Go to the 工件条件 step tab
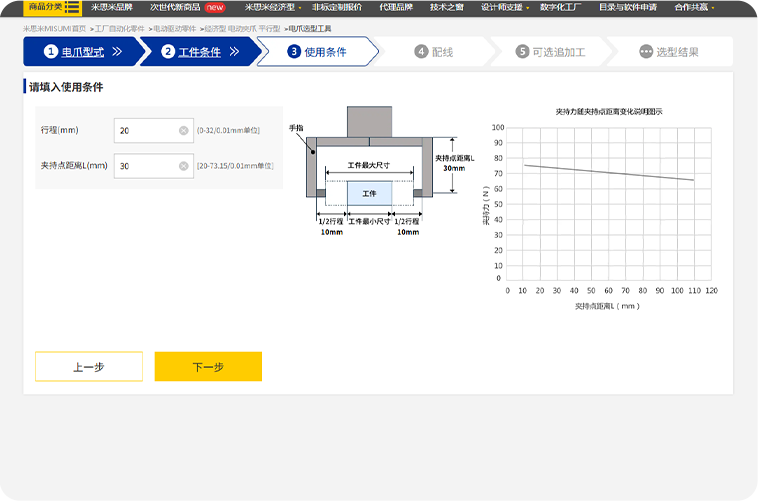The height and width of the screenshot is (501, 759). coord(199,52)
